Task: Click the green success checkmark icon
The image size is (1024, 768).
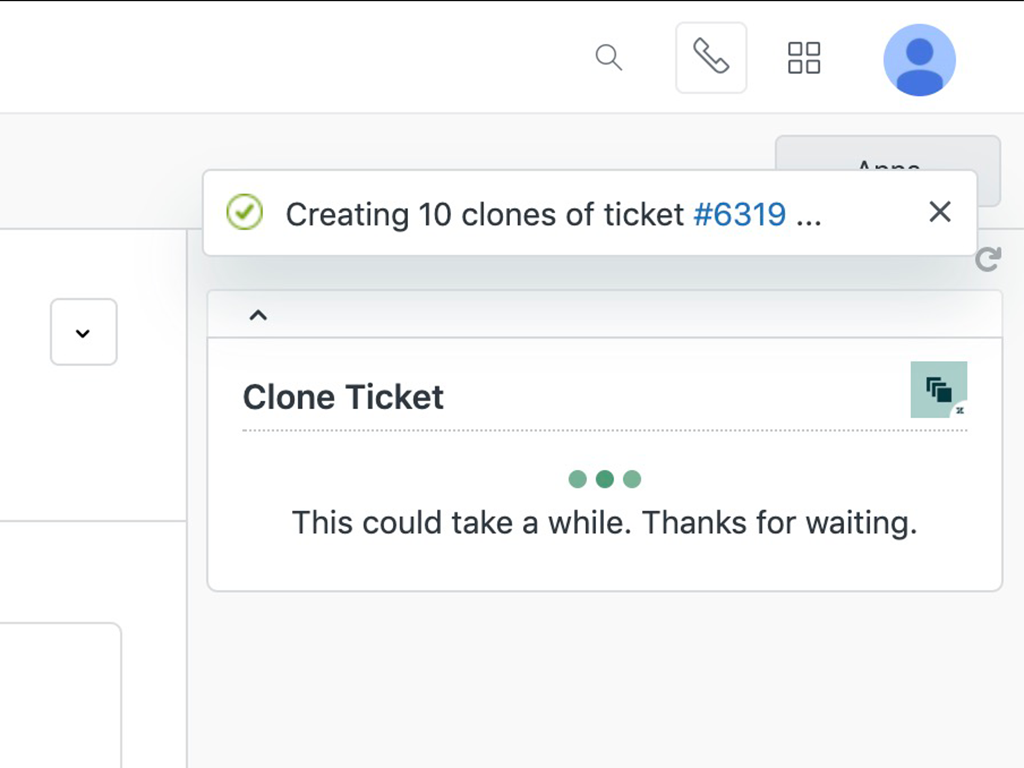Action: [244, 212]
